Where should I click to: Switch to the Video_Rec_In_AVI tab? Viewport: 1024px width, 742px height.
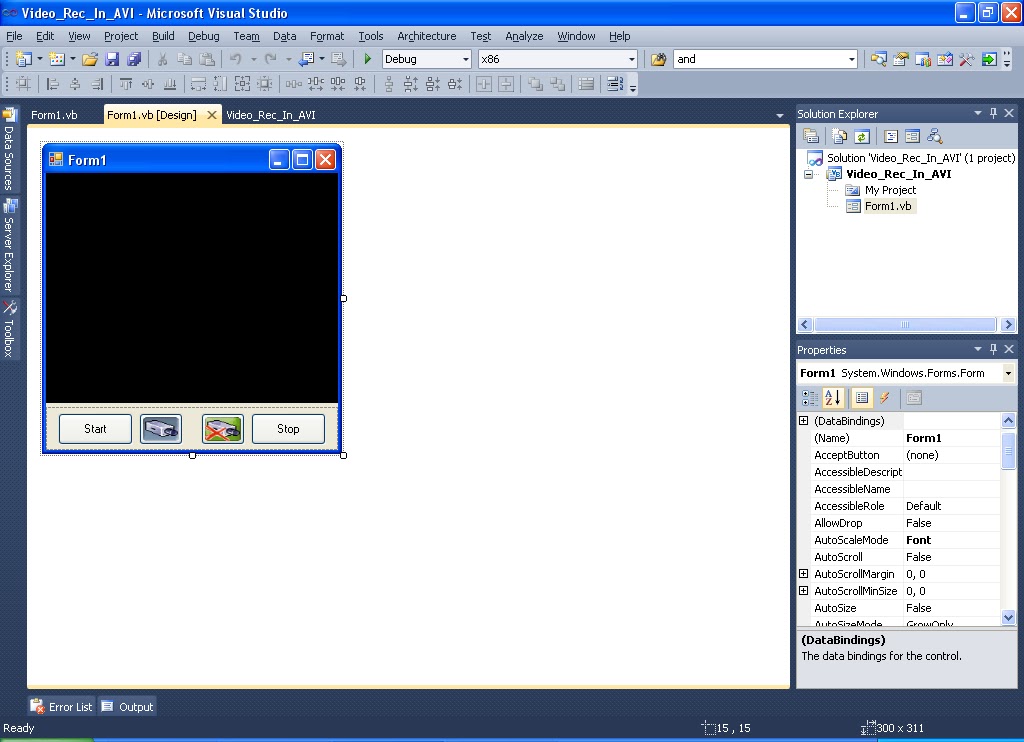(x=270, y=115)
